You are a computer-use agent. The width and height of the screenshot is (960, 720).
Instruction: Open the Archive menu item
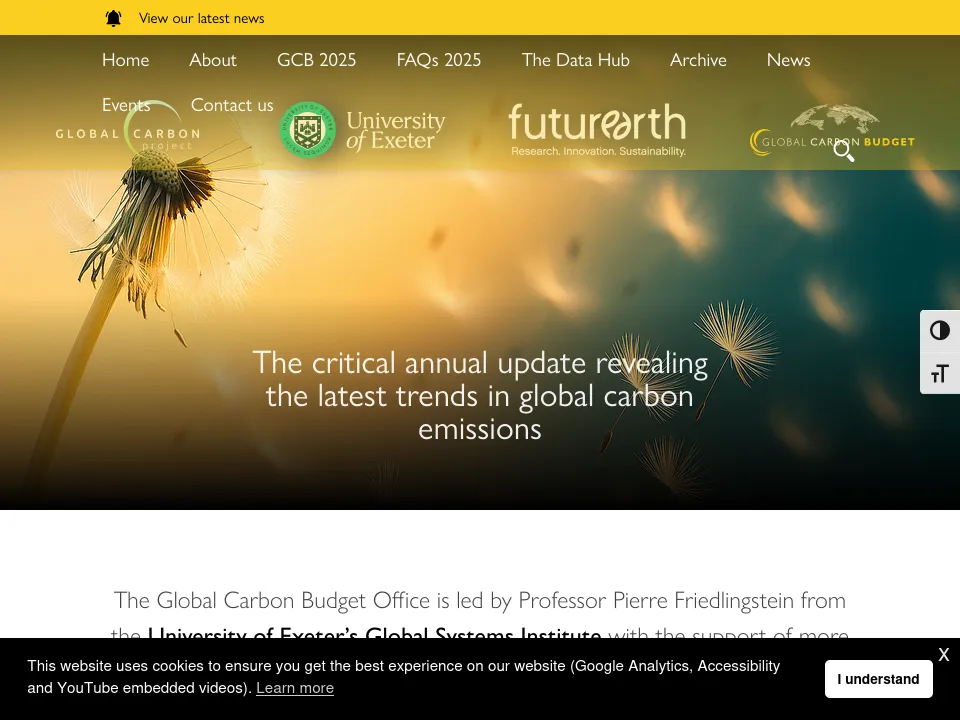tap(698, 60)
